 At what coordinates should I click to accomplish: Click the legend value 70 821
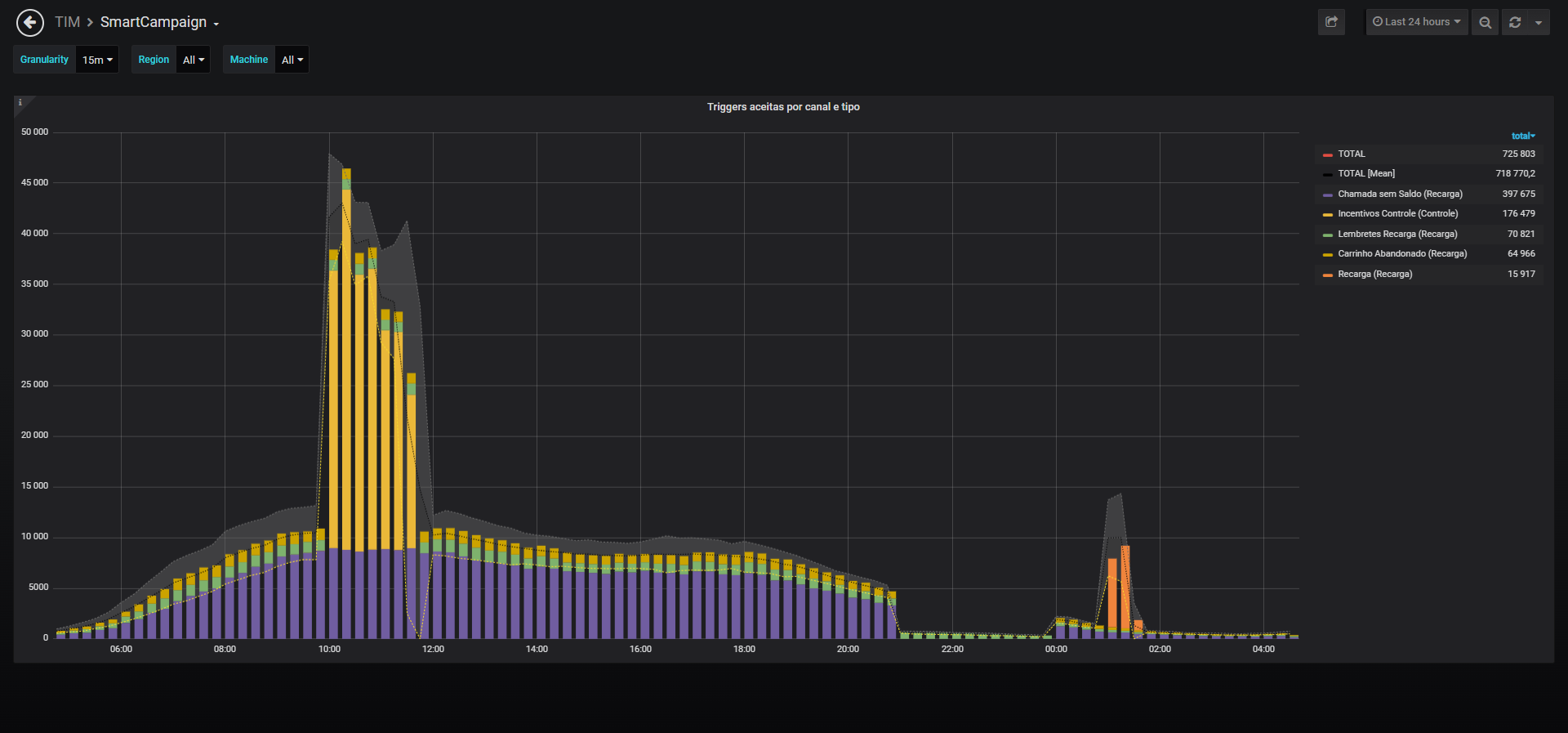(x=1521, y=234)
